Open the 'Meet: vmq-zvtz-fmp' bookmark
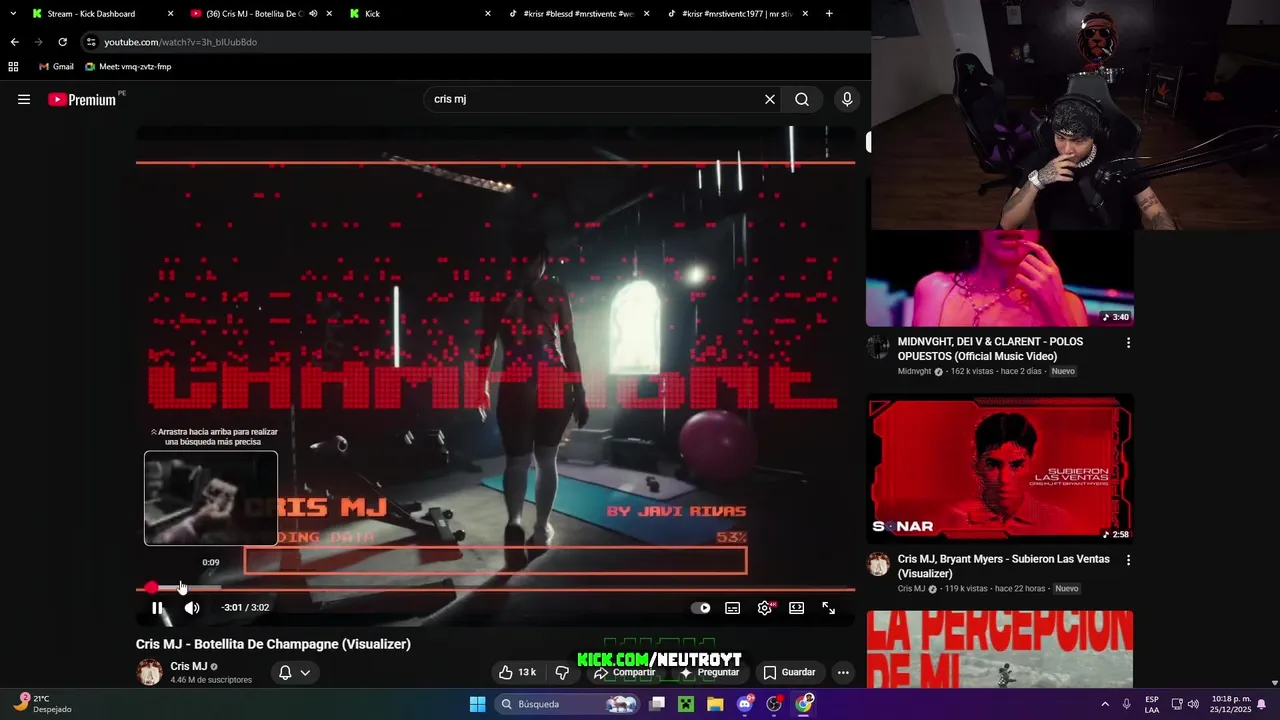Screen dimensions: 1280x720 coord(128,67)
